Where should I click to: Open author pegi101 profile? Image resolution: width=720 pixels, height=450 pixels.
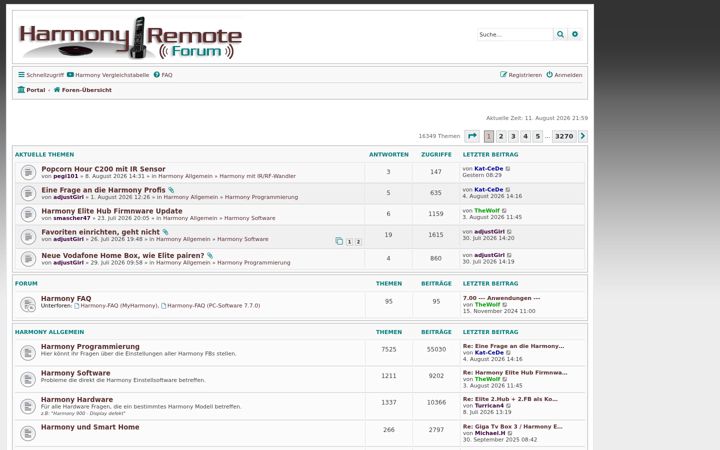(x=66, y=176)
